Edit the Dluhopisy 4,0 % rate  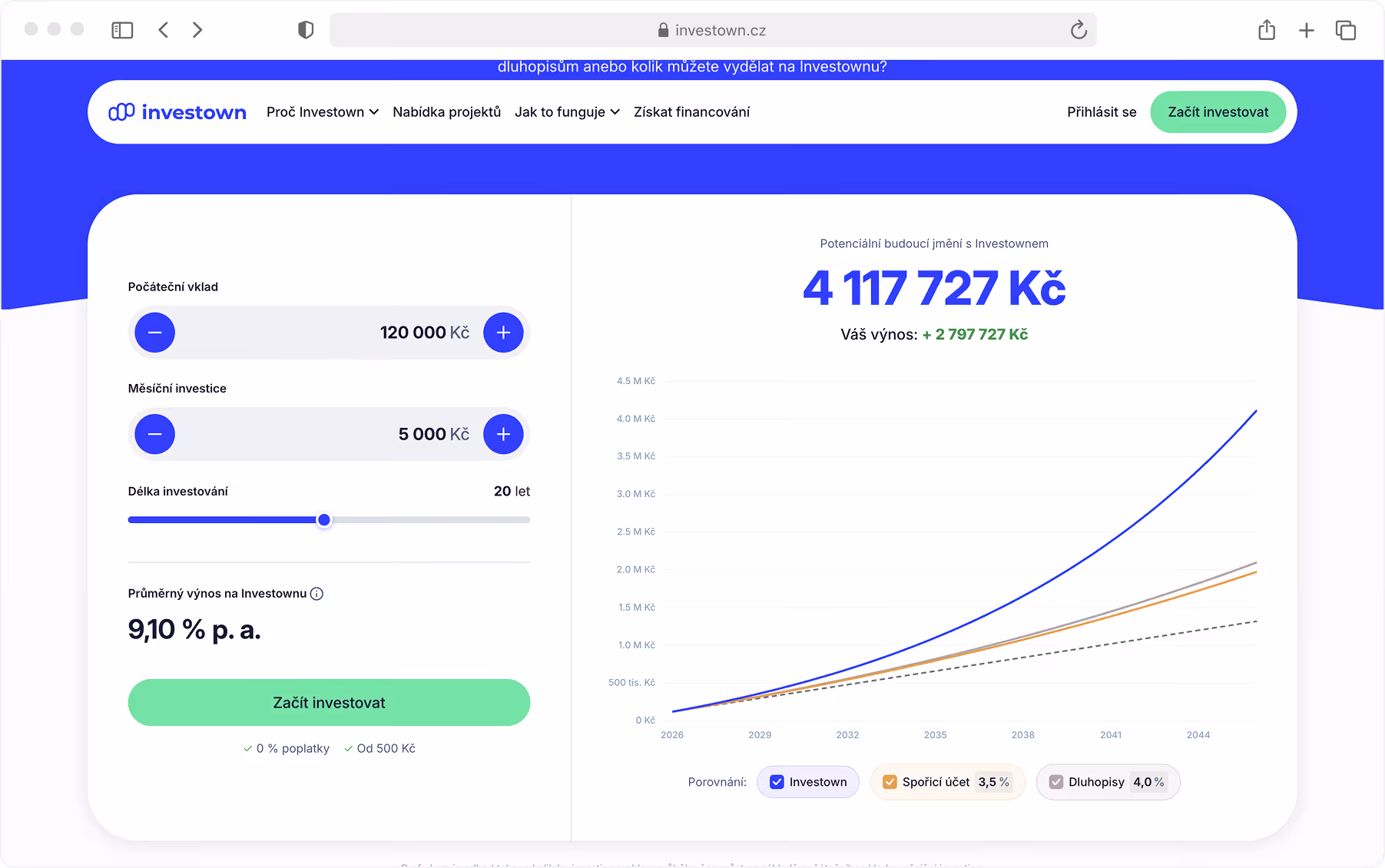(1149, 782)
